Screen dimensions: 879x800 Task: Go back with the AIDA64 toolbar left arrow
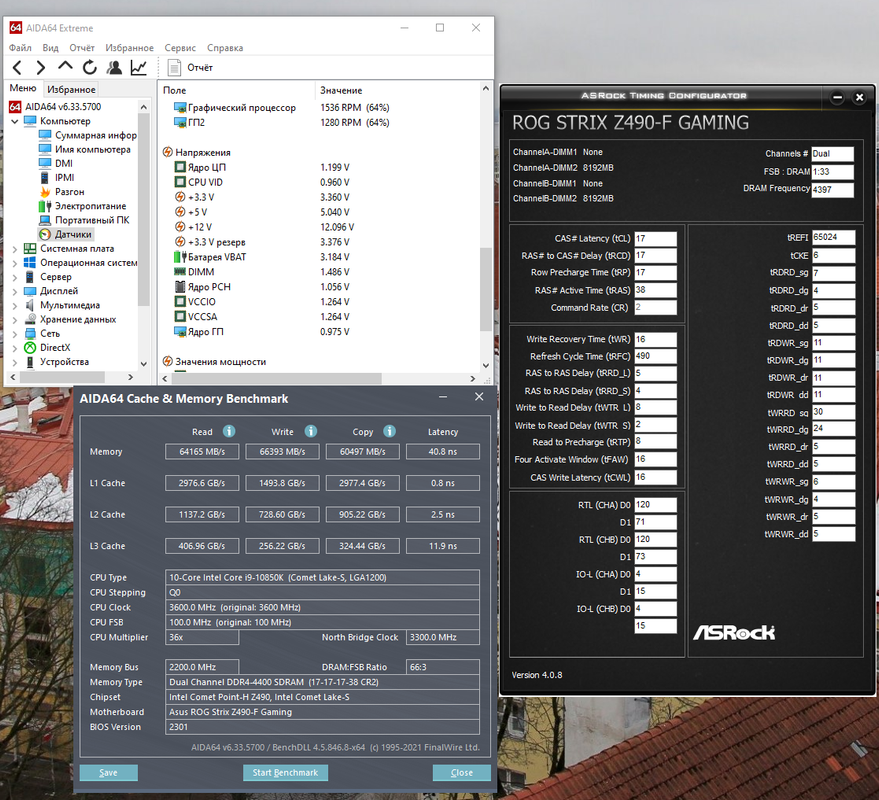click(17, 68)
